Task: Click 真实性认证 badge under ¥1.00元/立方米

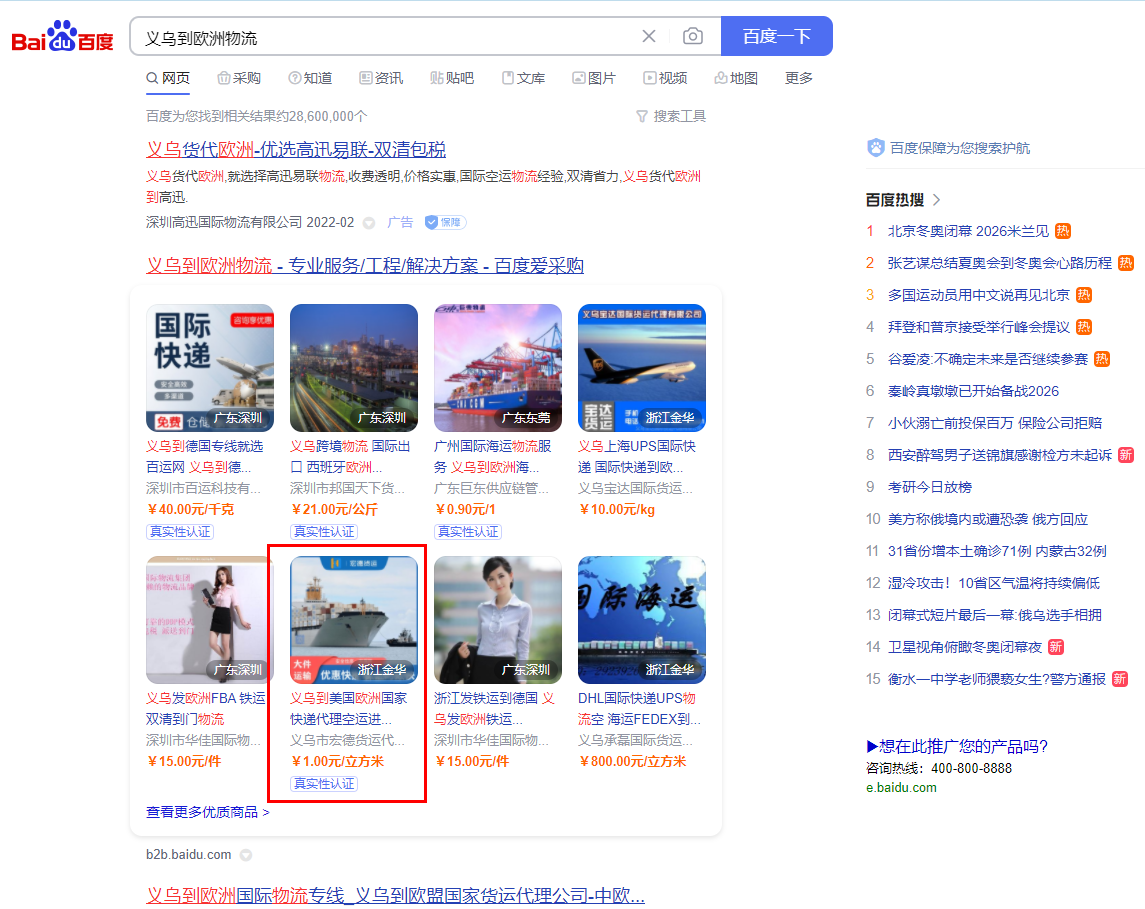Action: click(324, 783)
